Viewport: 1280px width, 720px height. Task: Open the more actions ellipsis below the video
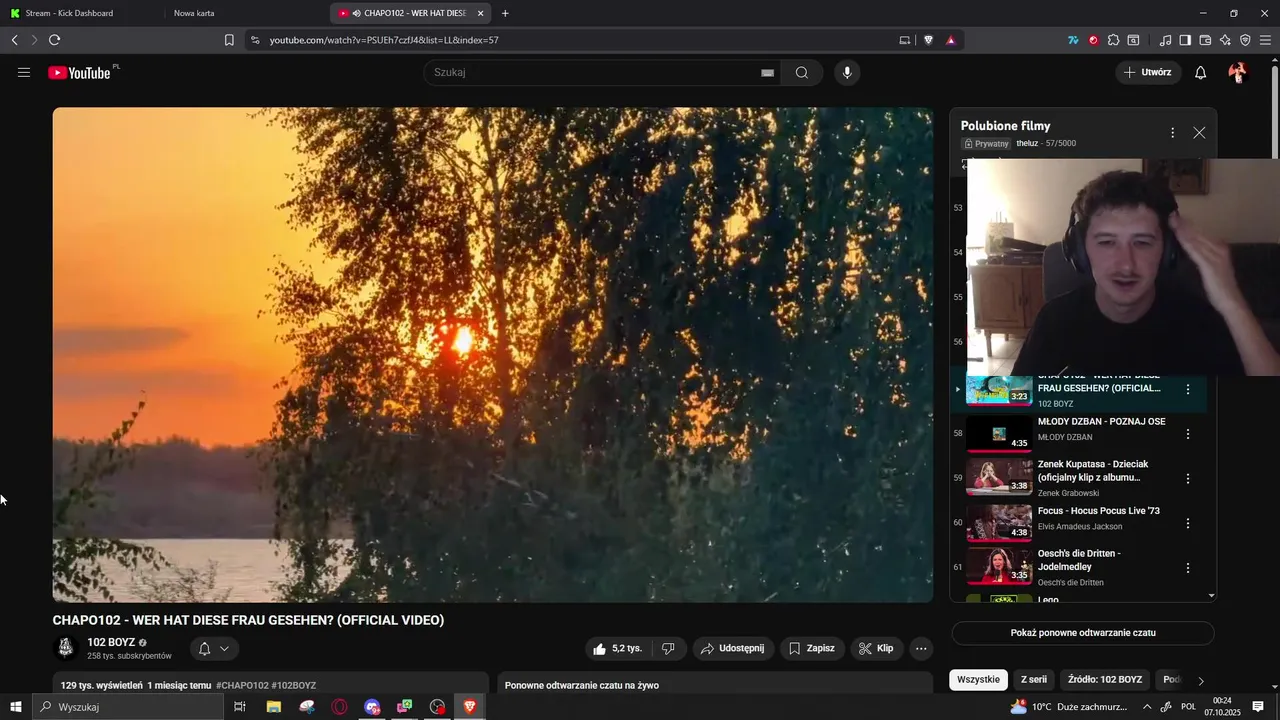click(x=921, y=648)
